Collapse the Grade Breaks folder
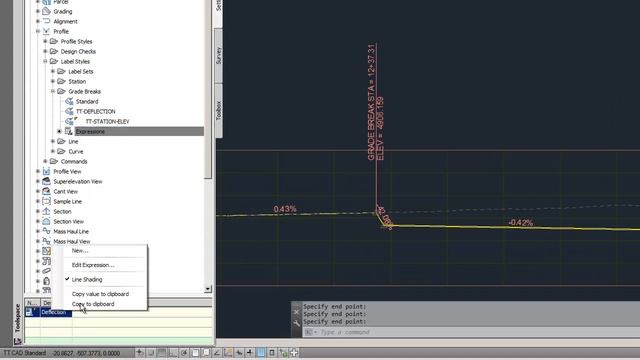Screen dimensions: 640x360 click(53, 91)
